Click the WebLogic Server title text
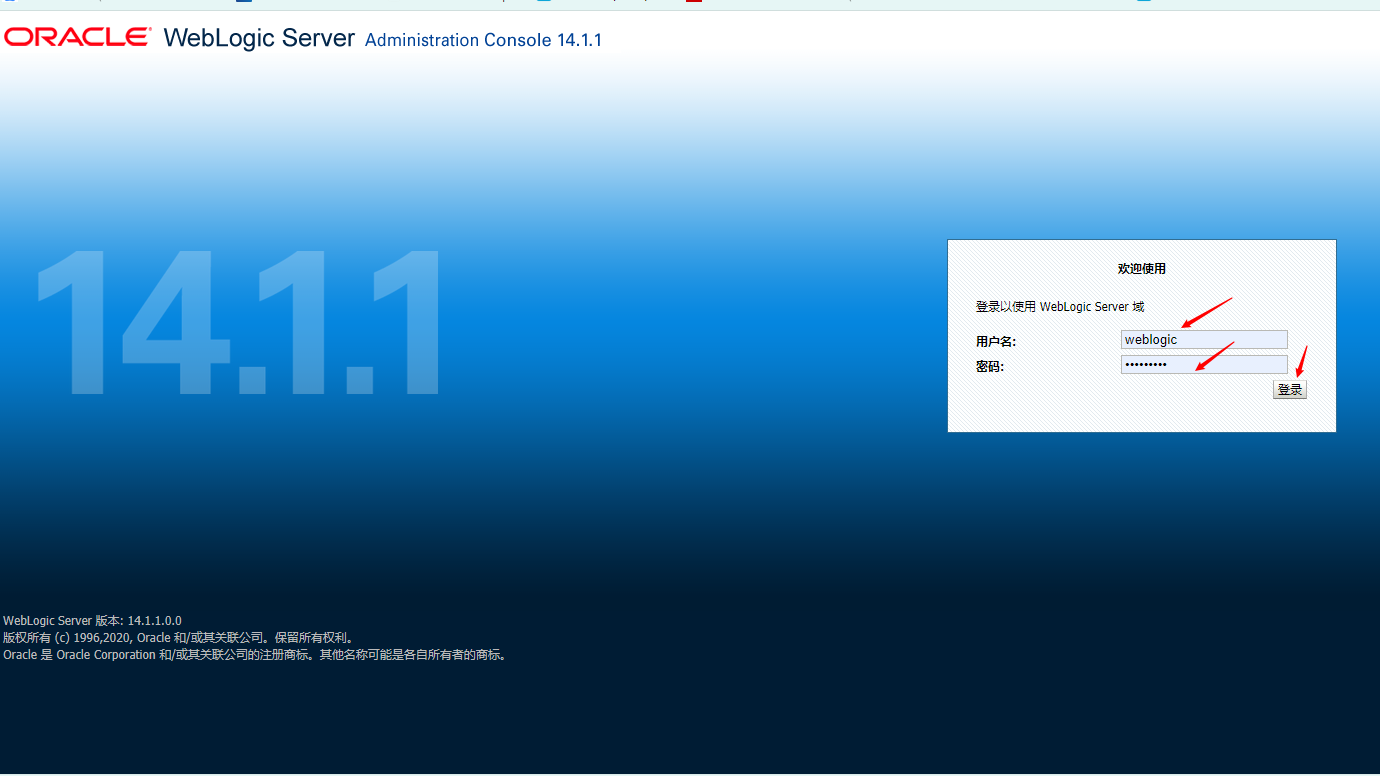Screen dimensions: 1380x776 click(258, 37)
